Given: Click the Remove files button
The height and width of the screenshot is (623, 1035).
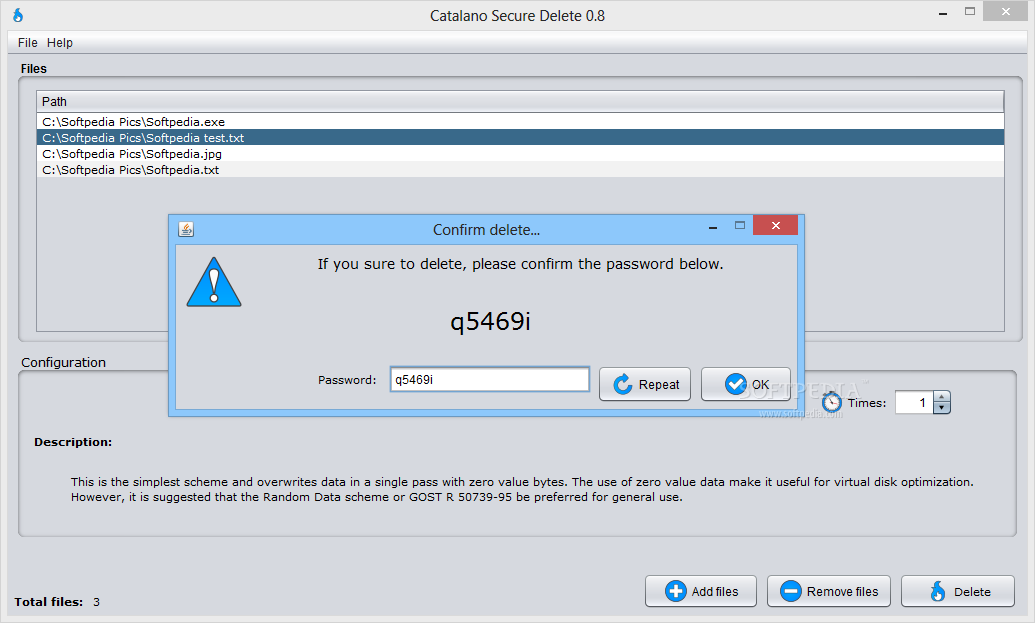Looking at the screenshot, I should point(829,591).
